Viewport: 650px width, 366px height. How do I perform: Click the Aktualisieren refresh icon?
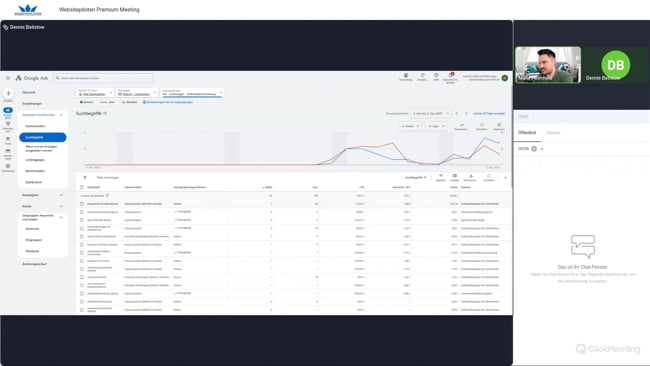[x=422, y=75]
